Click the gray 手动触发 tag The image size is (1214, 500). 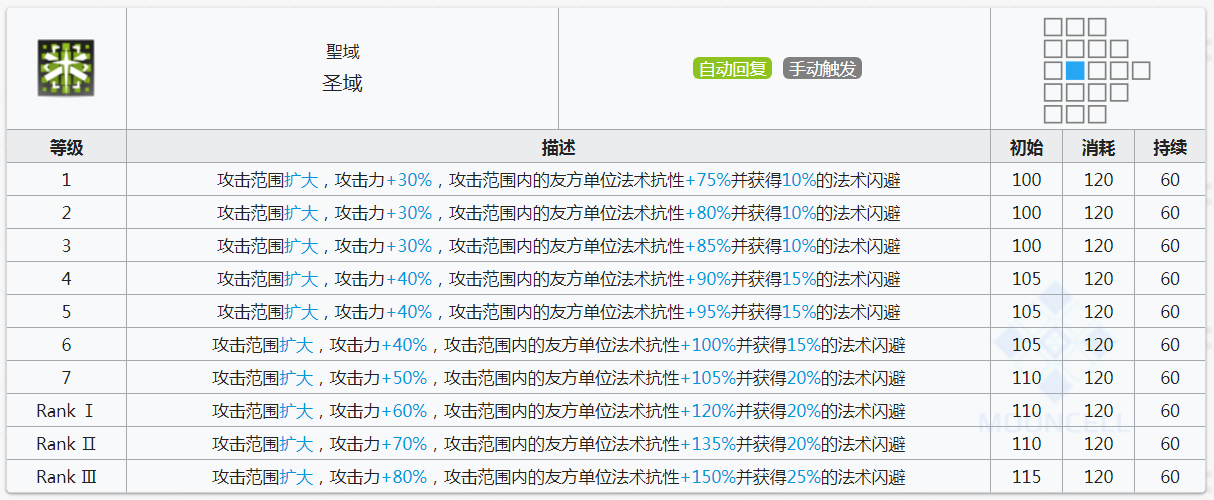[822, 69]
